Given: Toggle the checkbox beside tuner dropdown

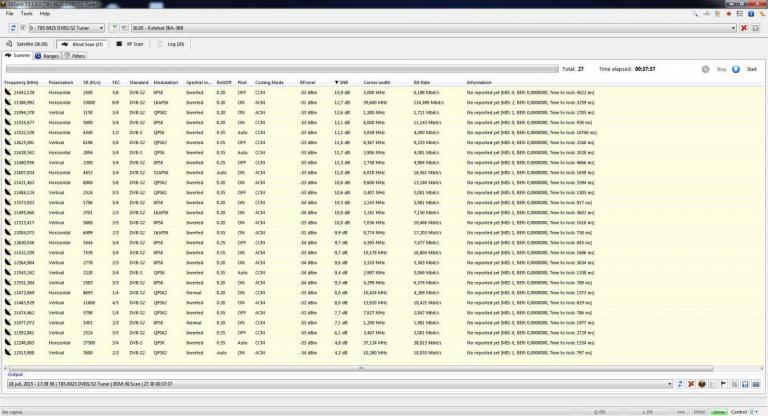Looking at the screenshot, I should pos(22,28).
